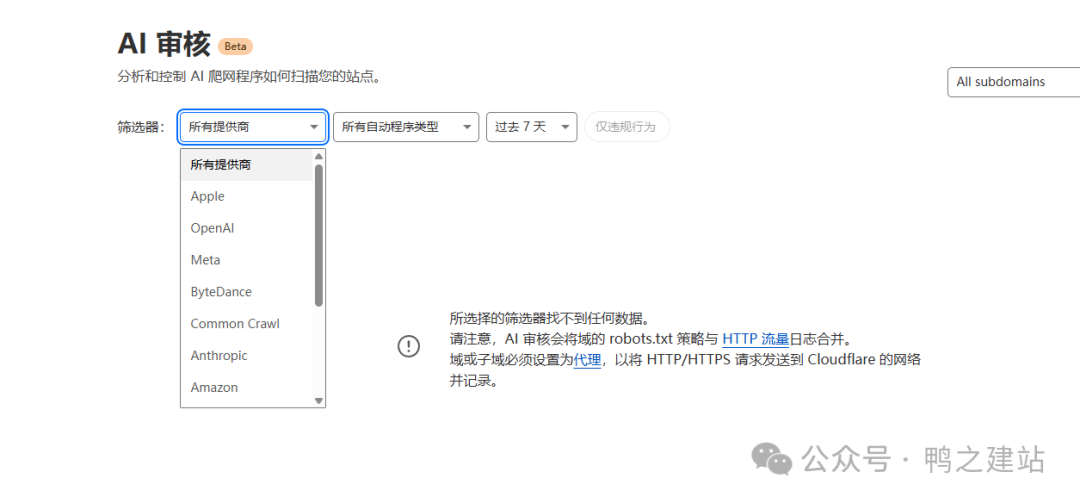The image size is (1080, 503).
Task: Click the provider list scrollbar thumb
Action: pos(319,234)
